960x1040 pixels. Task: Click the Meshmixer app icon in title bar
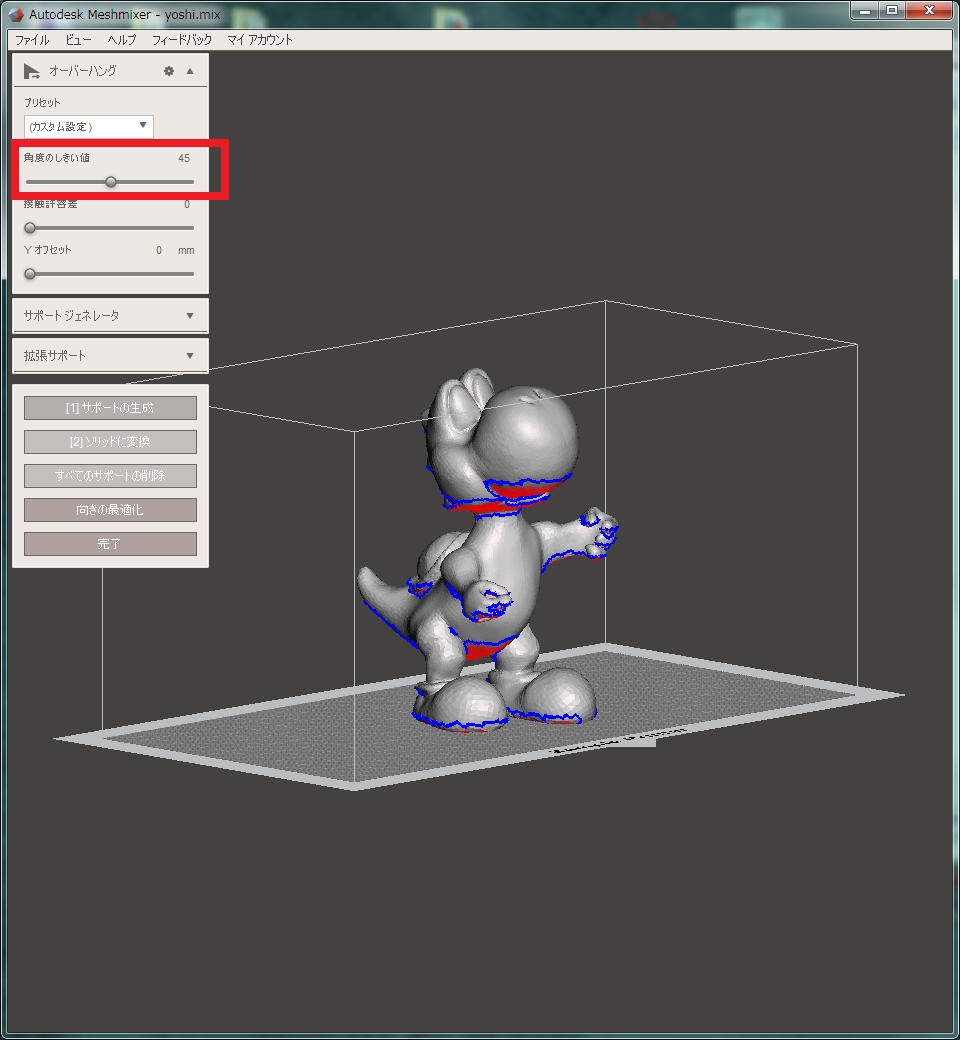point(16,13)
